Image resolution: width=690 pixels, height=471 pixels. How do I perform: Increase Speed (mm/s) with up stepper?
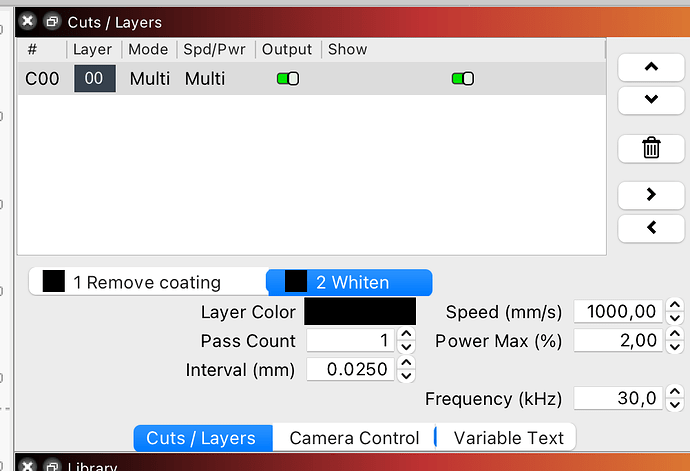pyautogui.click(x=675, y=305)
